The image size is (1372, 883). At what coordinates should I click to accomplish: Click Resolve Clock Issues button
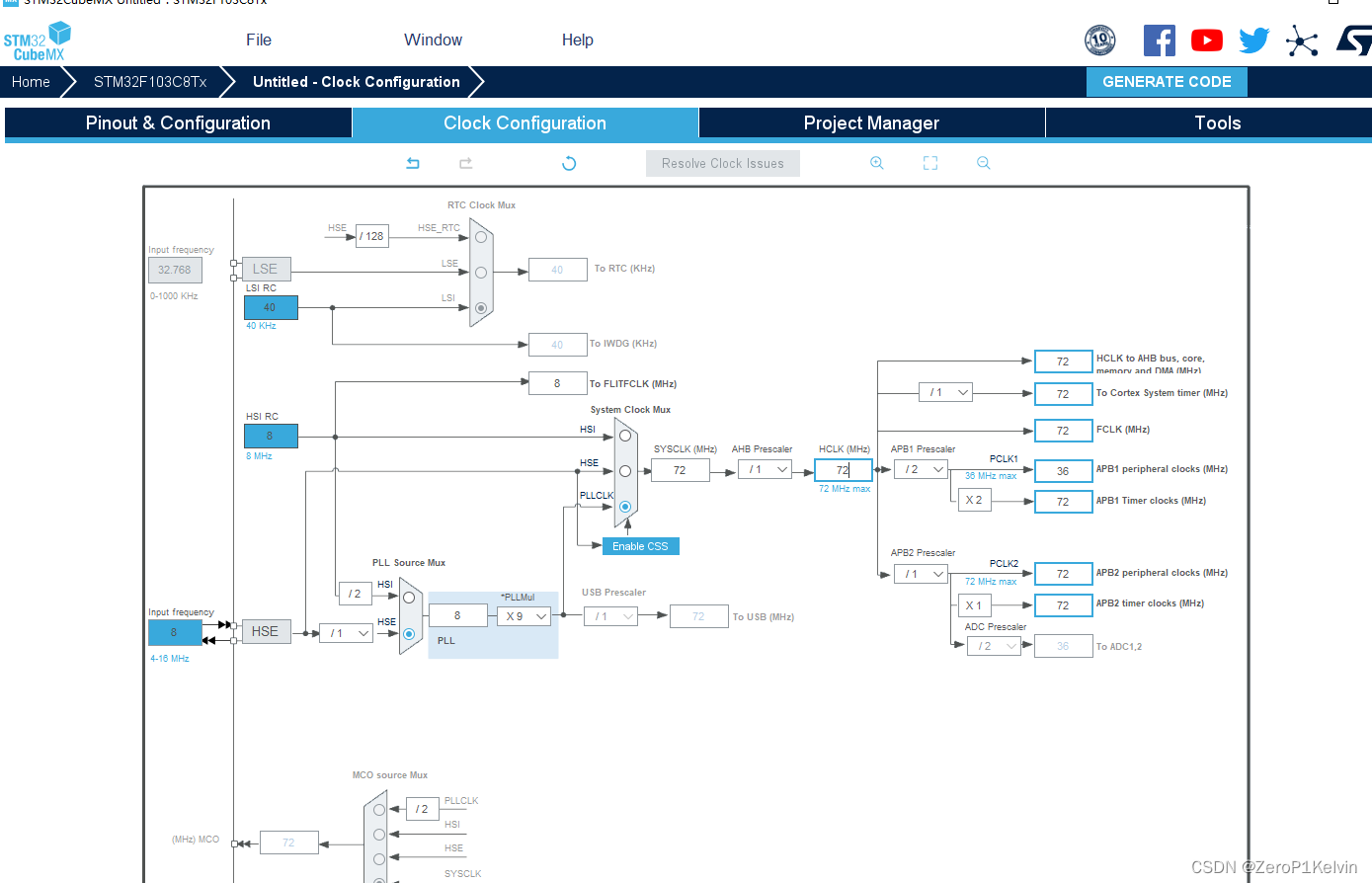click(723, 164)
